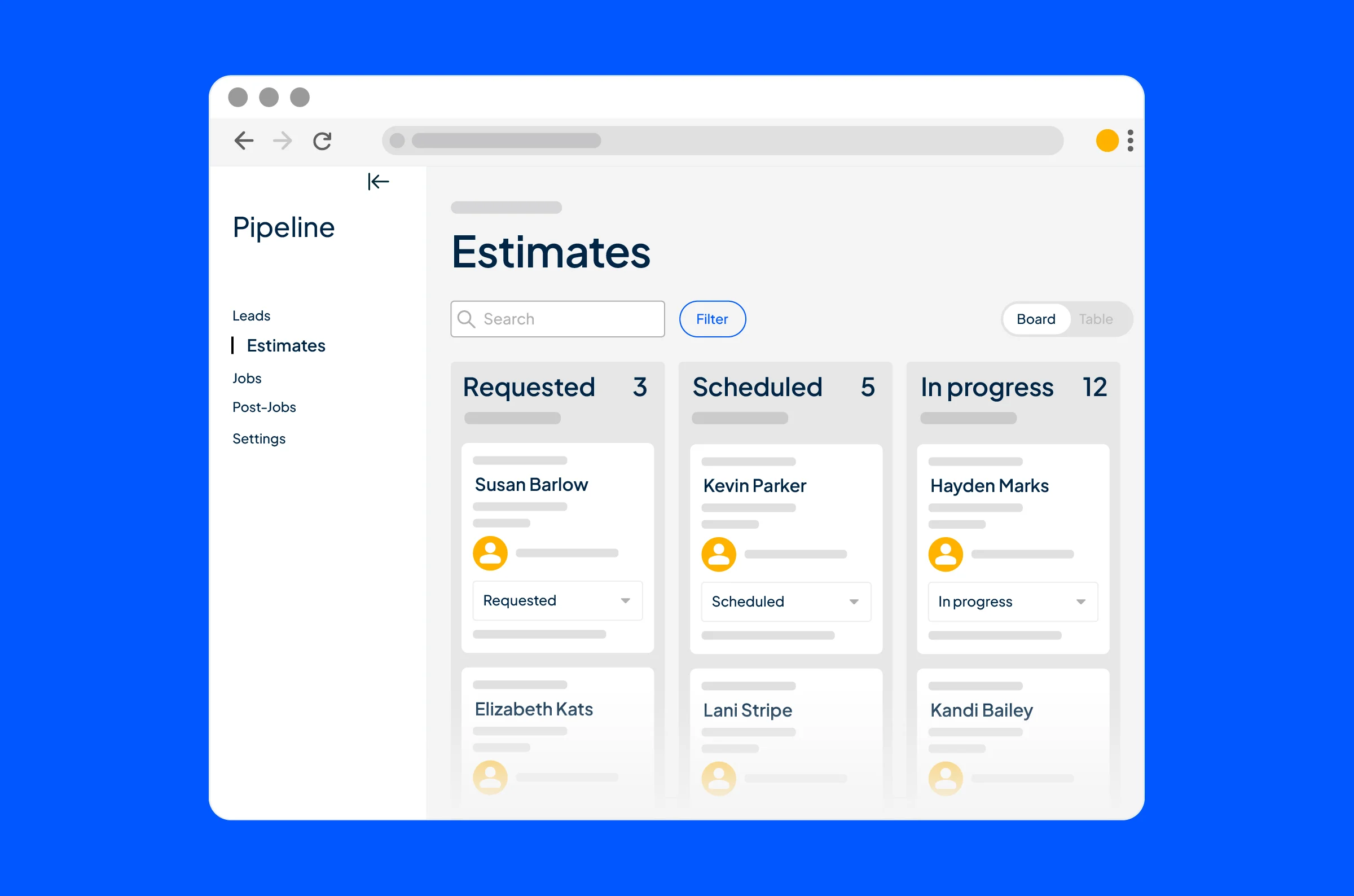Viewport: 1354px width, 896px height.
Task: Reload the current page
Action: pyautogui.click(x=322, y=140)
